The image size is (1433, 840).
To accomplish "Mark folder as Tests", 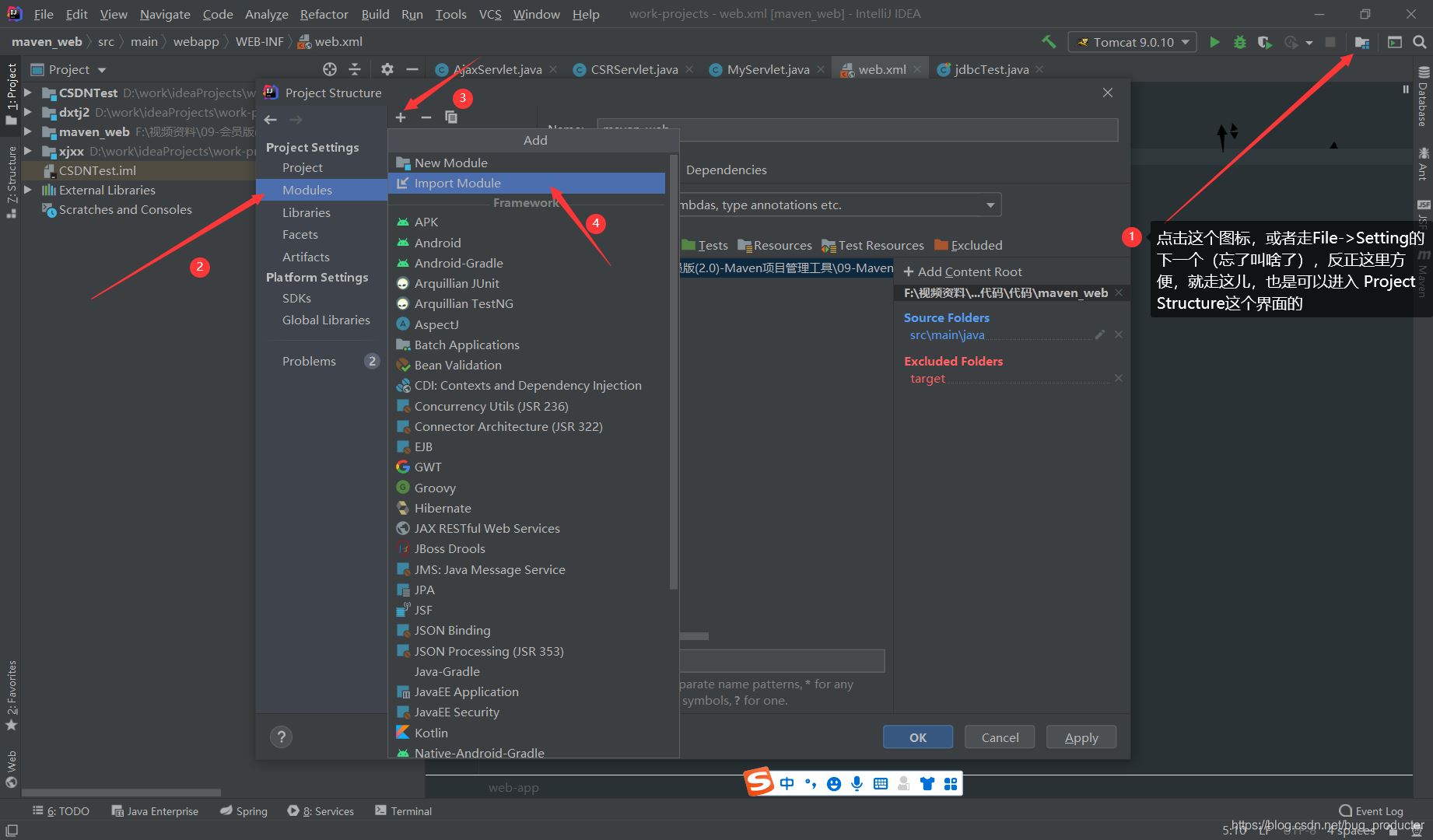I will pos(705,245).
